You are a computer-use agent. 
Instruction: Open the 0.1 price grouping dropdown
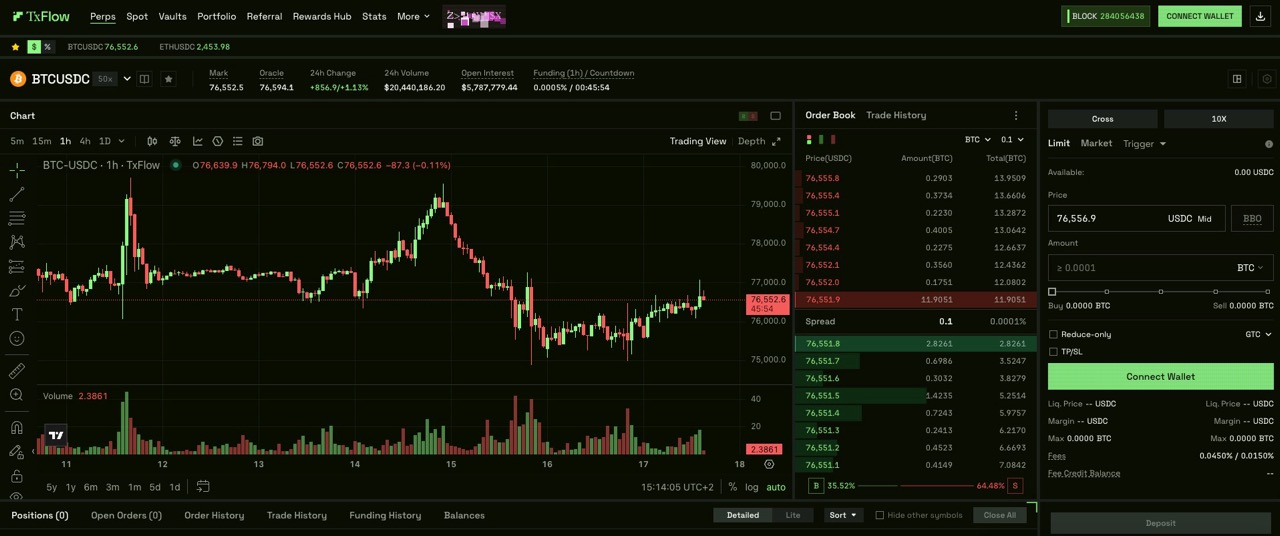click(1012, 140)
